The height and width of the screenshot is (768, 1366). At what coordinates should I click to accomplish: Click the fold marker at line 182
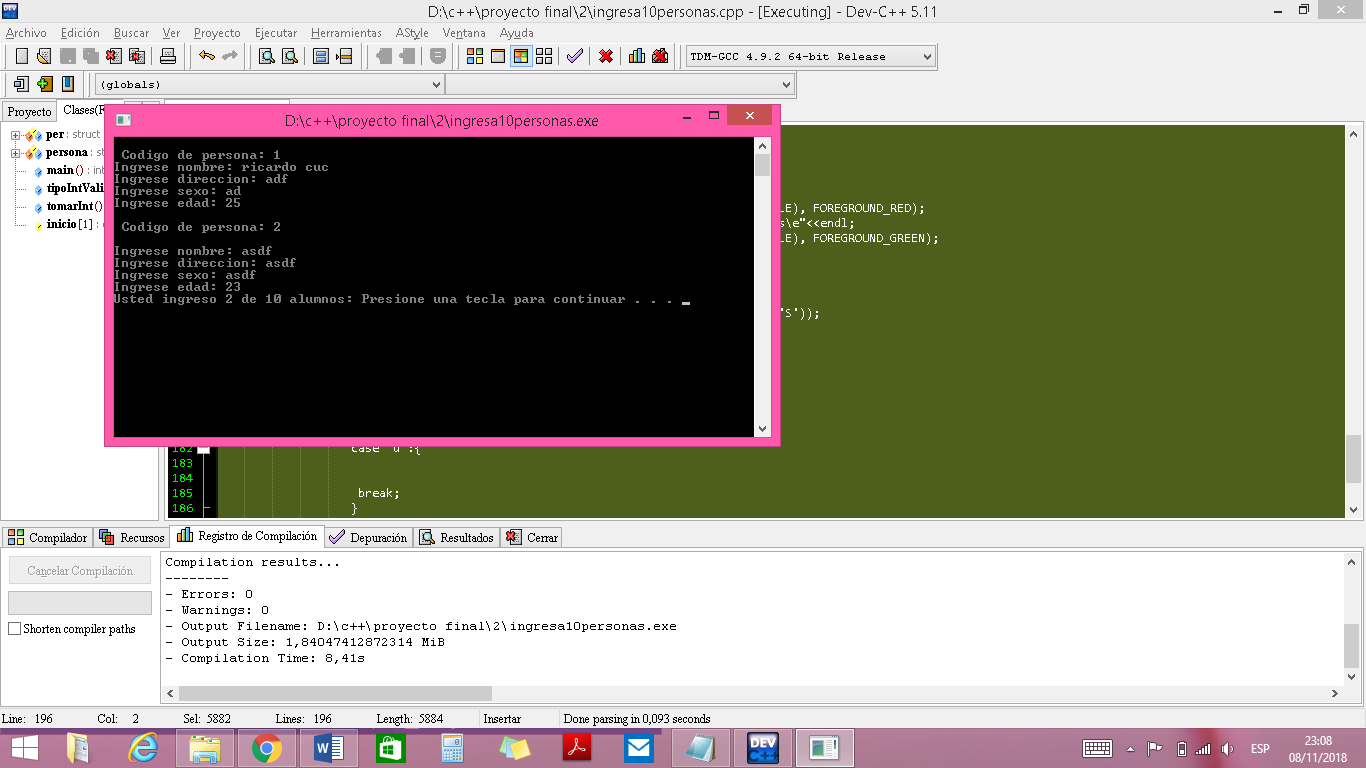(203, 449)
